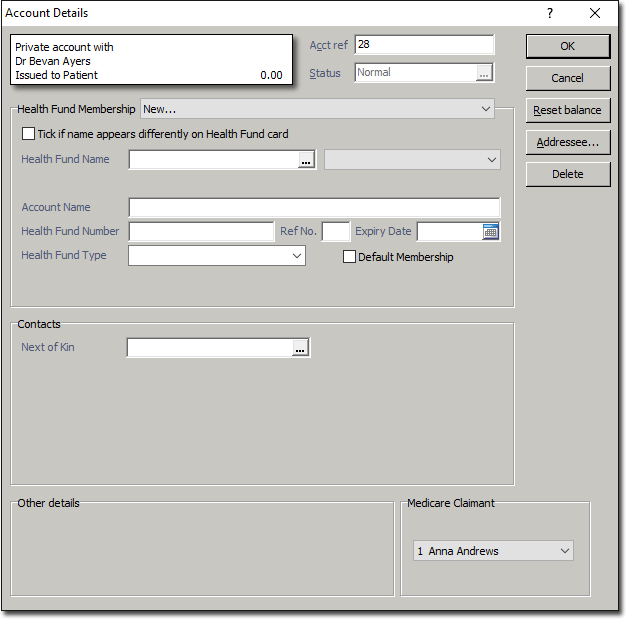Expand the dropdown beside Health Fund Name

click(491, 160)
